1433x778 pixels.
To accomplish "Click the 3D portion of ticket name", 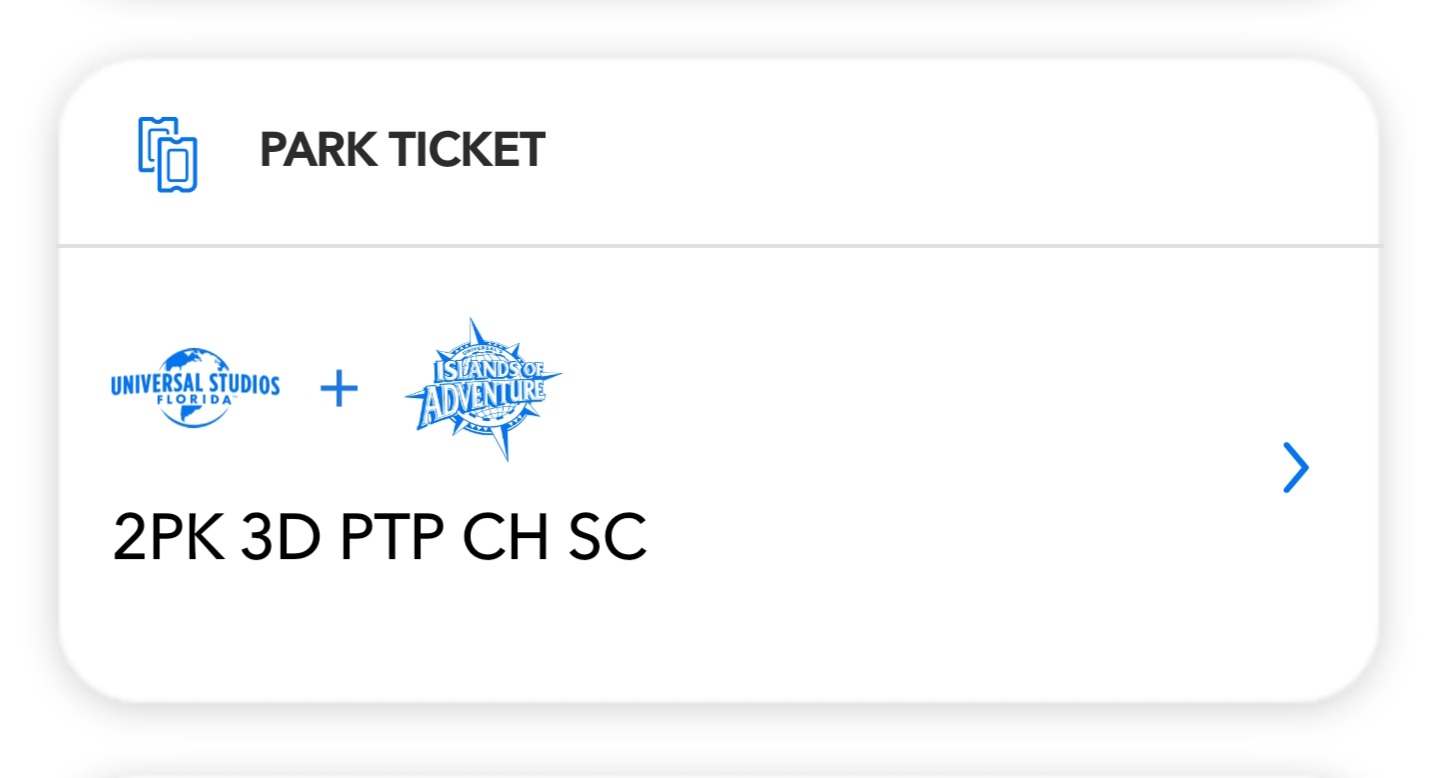I will coord(280,537).
